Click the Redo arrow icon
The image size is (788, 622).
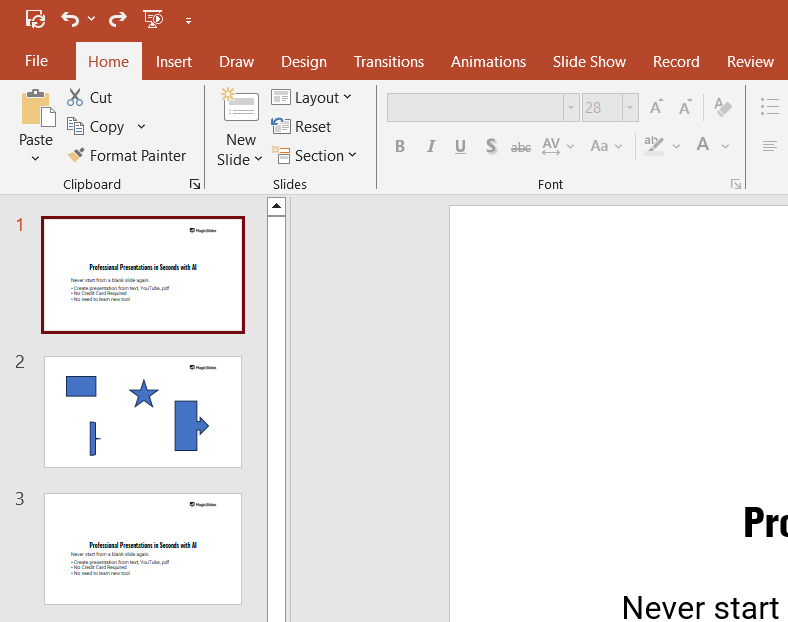coord(117,19)
